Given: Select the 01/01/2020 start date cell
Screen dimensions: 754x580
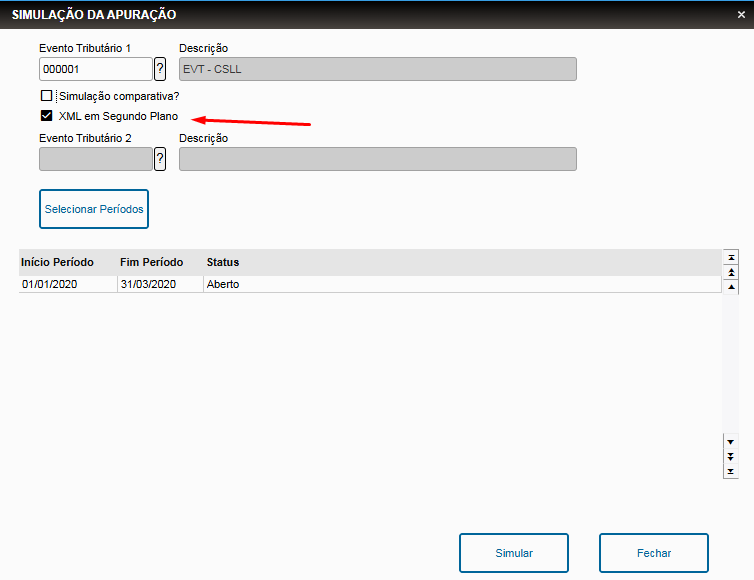Looking at the screenshot, I should coord(68,284).
